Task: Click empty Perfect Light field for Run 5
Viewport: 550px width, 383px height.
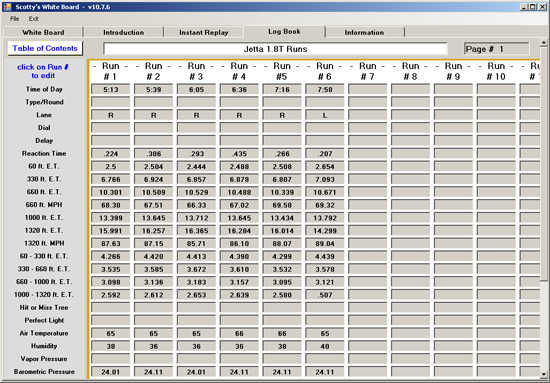Action: tap(282, 321)
